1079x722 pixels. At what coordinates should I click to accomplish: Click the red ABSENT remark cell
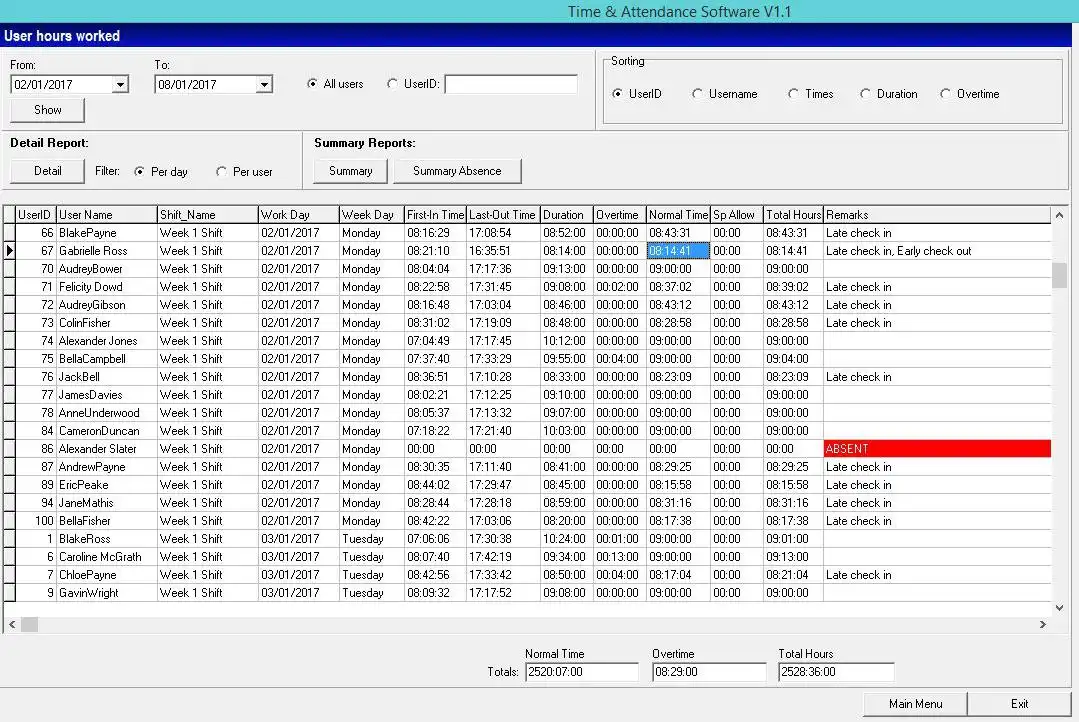coord(937,449)
